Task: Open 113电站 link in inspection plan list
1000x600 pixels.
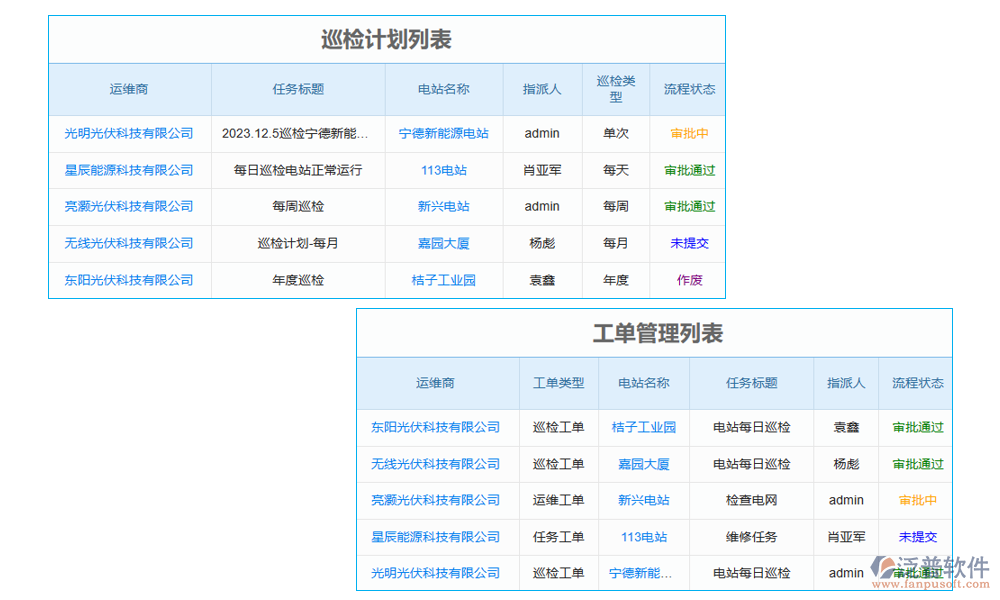Action: 443,170
